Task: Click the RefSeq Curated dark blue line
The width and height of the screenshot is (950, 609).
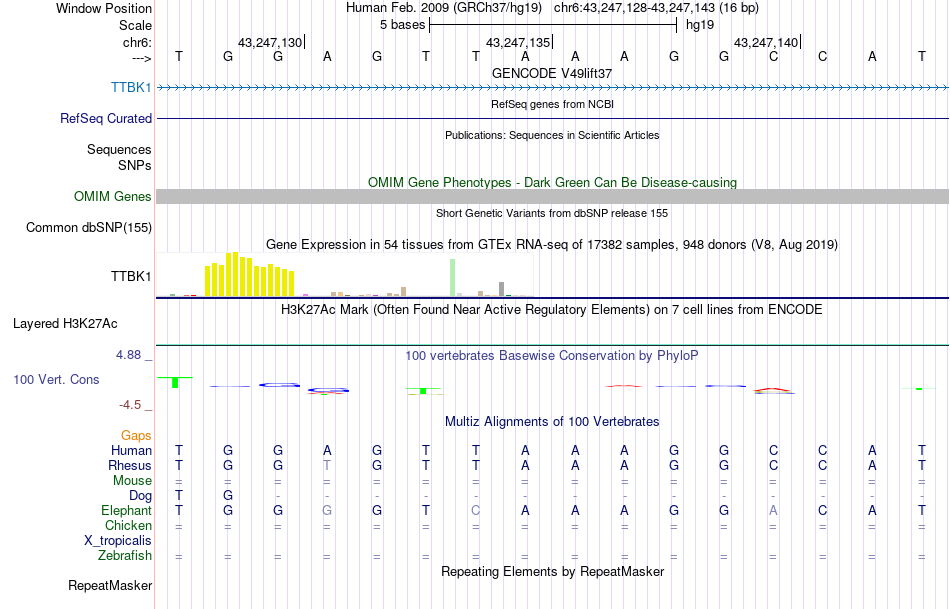Action: [553, 118]
